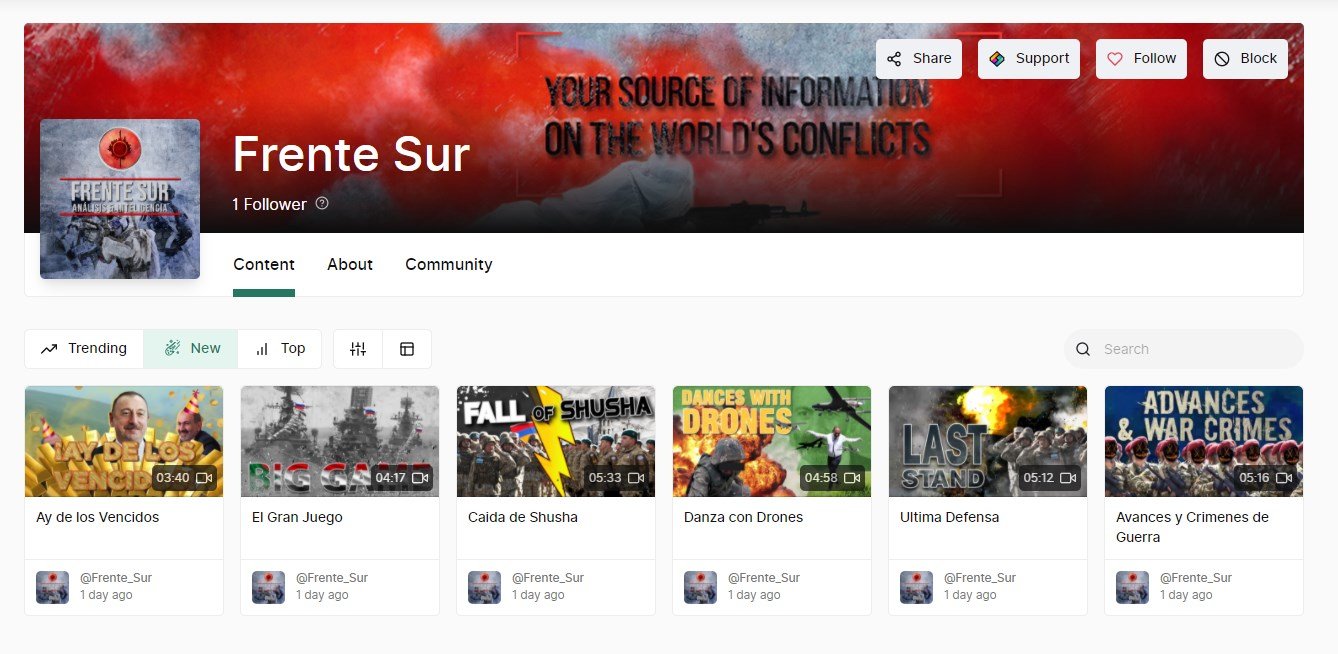
Task: Open the Support button
Action: (1029, 59)
